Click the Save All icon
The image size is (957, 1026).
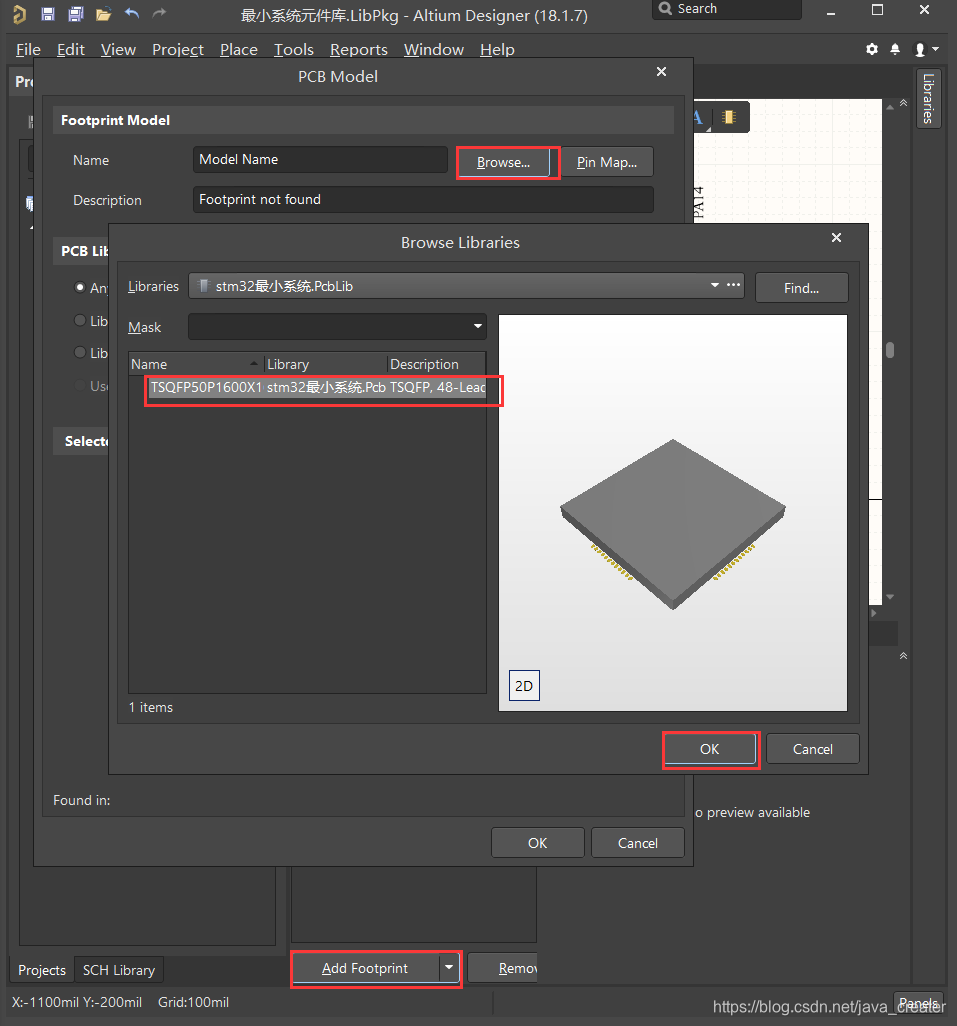pyautogui.click(x=76, y=14)
